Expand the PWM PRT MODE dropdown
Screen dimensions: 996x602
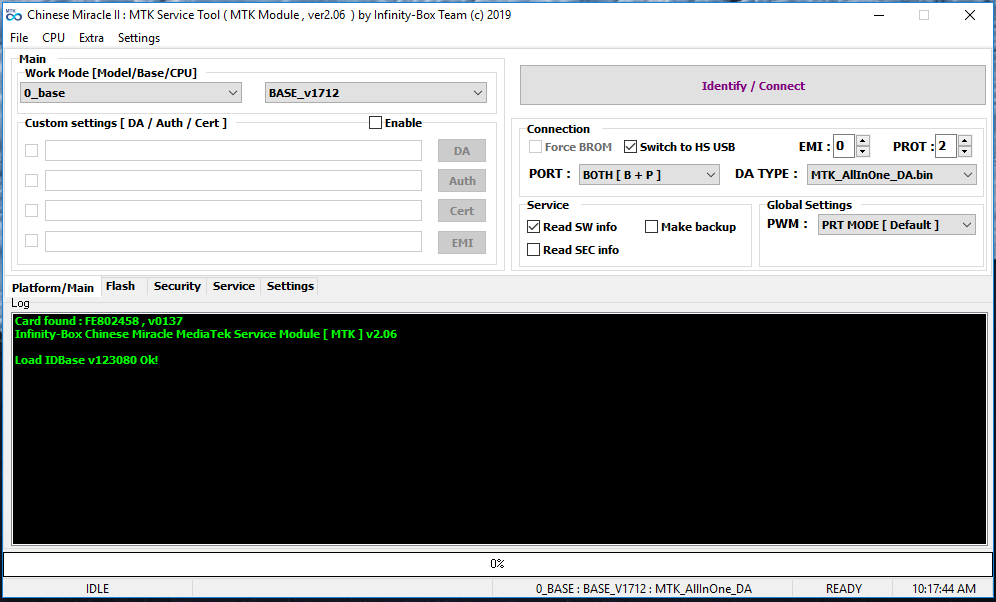click(x=897, y=225)
